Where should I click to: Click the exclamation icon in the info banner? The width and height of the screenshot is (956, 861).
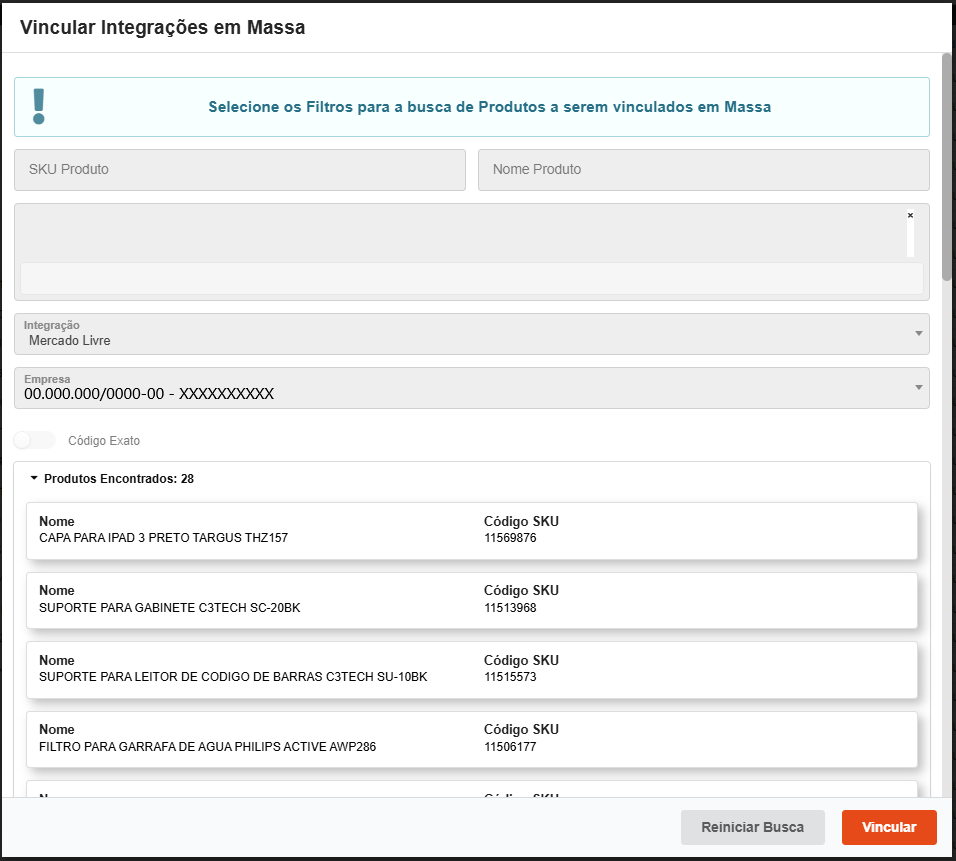[x=39, y=106]
